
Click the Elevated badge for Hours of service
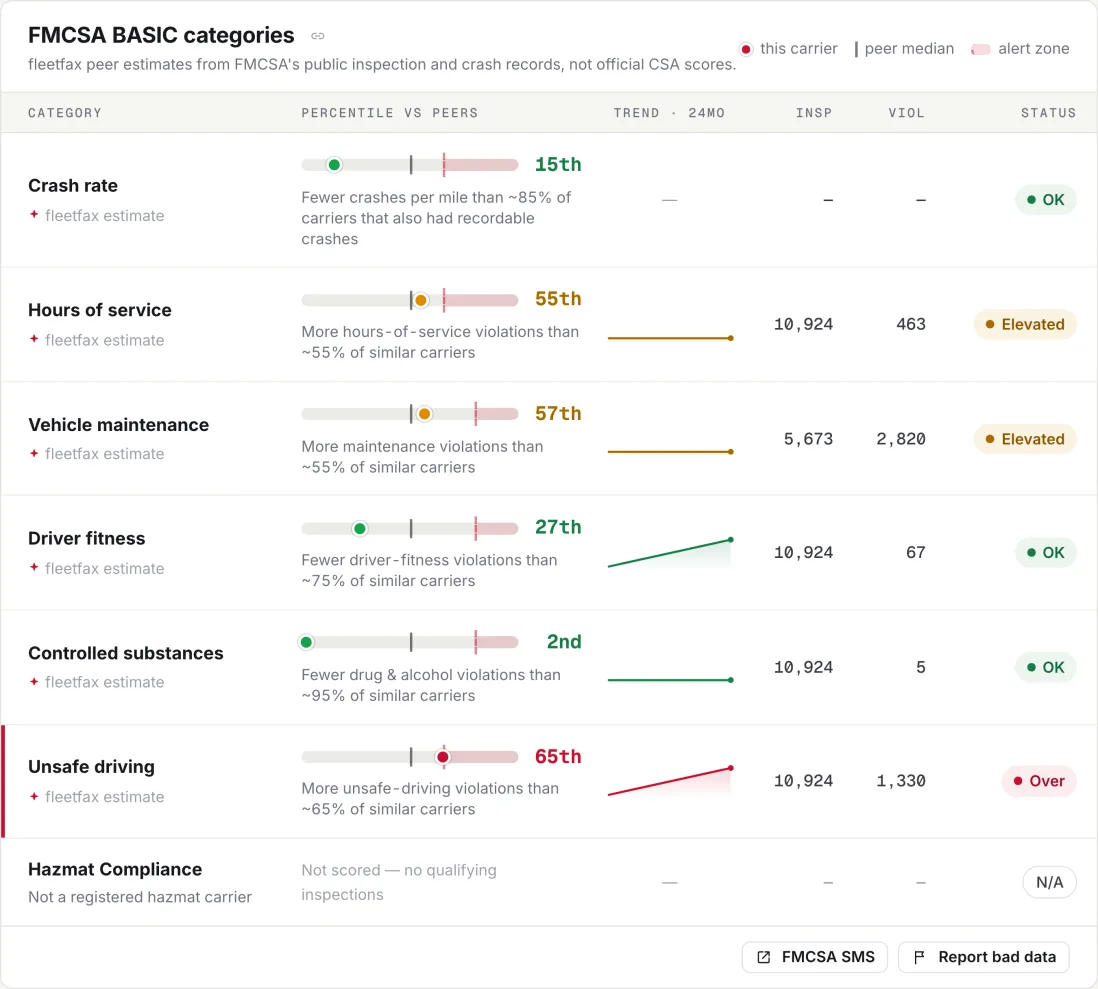coord(1025,324)
